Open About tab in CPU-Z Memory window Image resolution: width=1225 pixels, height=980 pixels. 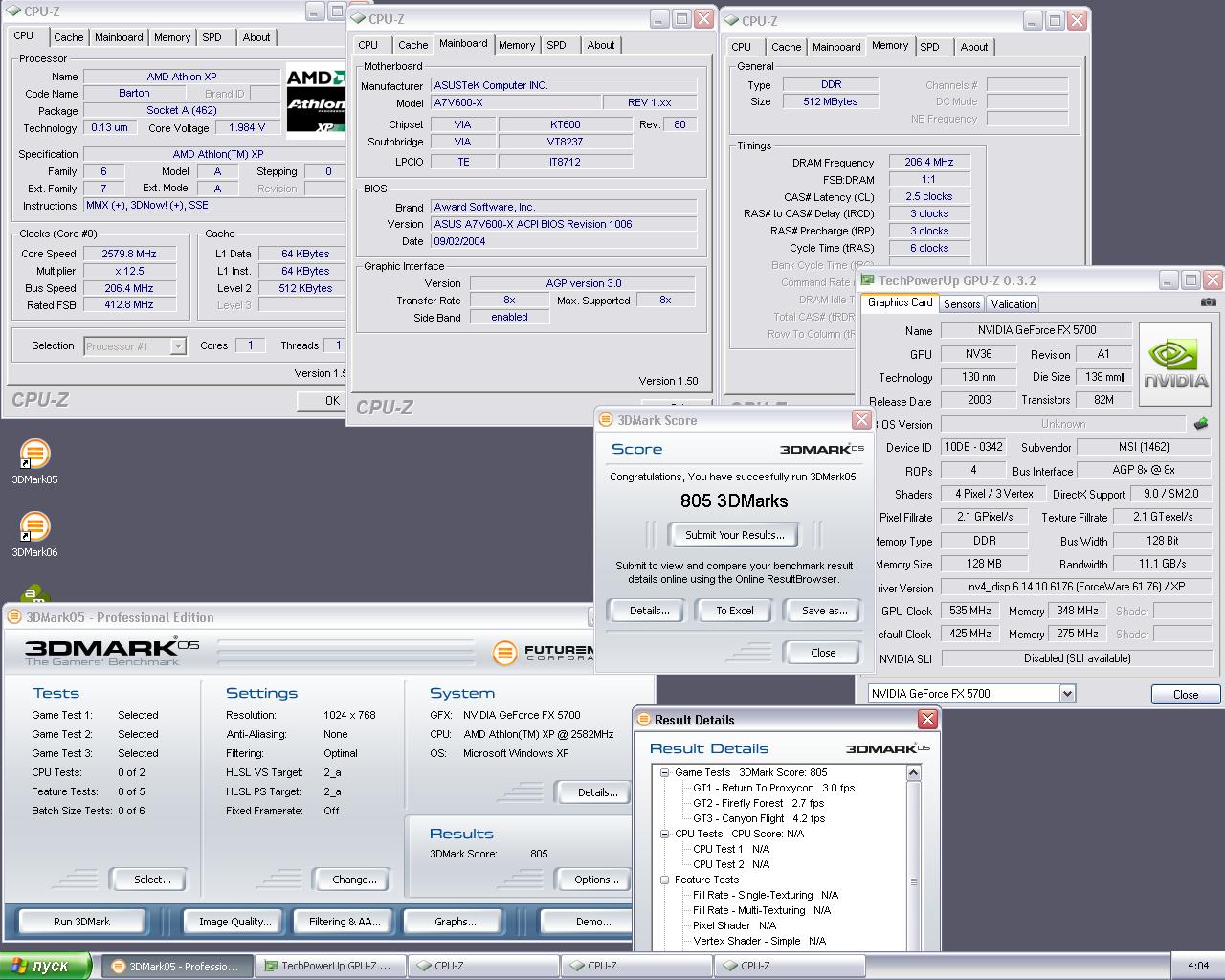click(x=974, y=47)
